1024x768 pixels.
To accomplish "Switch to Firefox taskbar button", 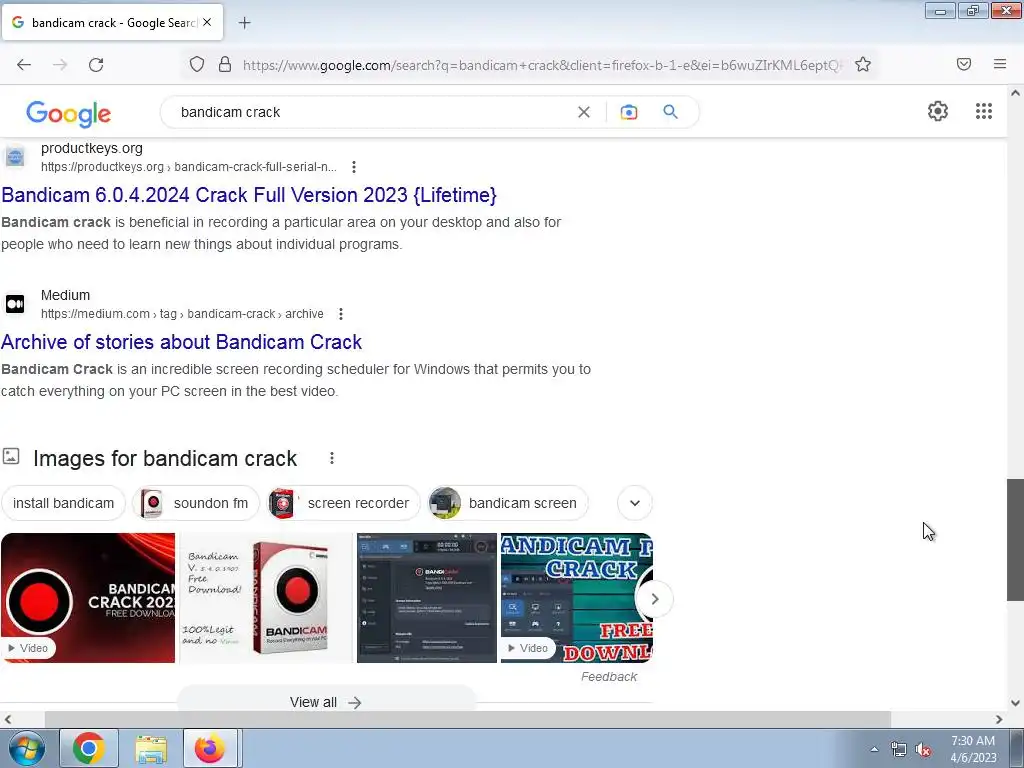I will point(210,748).
